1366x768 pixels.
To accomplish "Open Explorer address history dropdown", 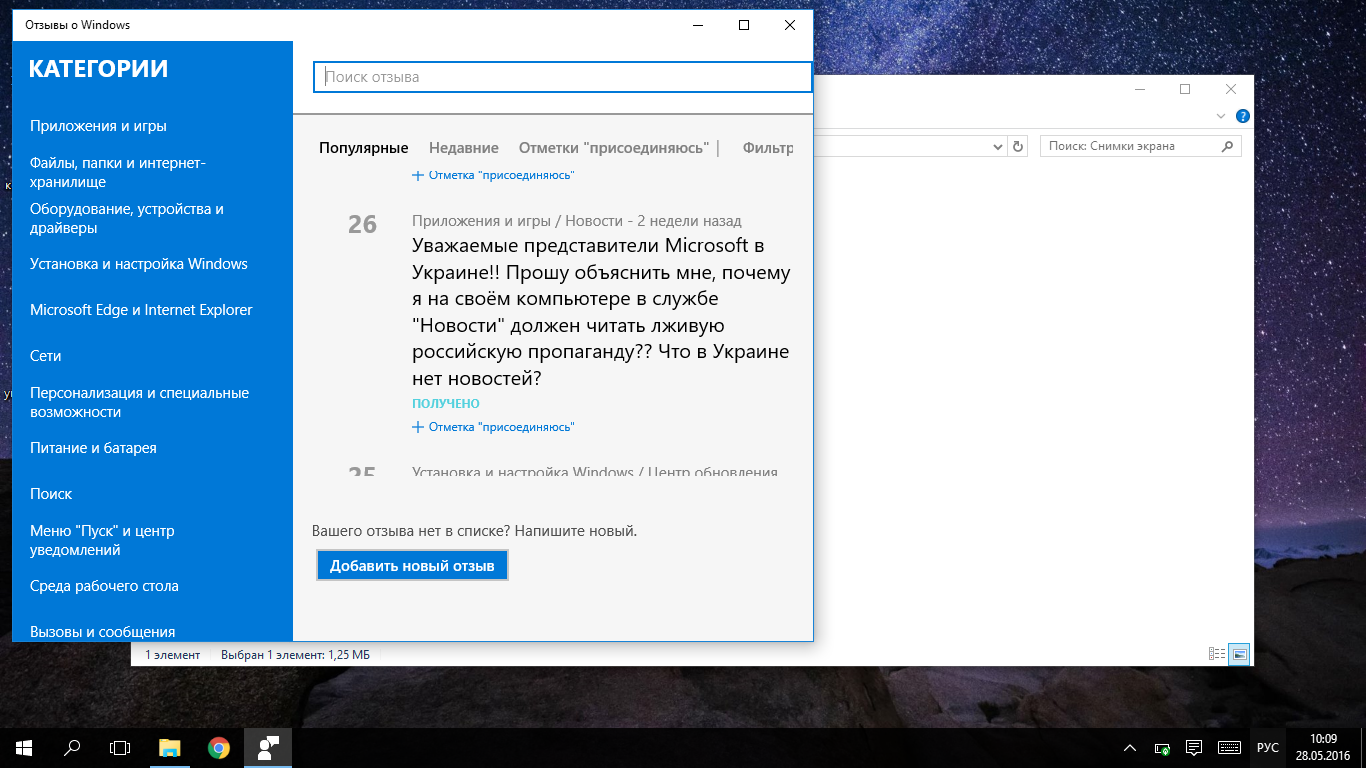I will 998,146.
